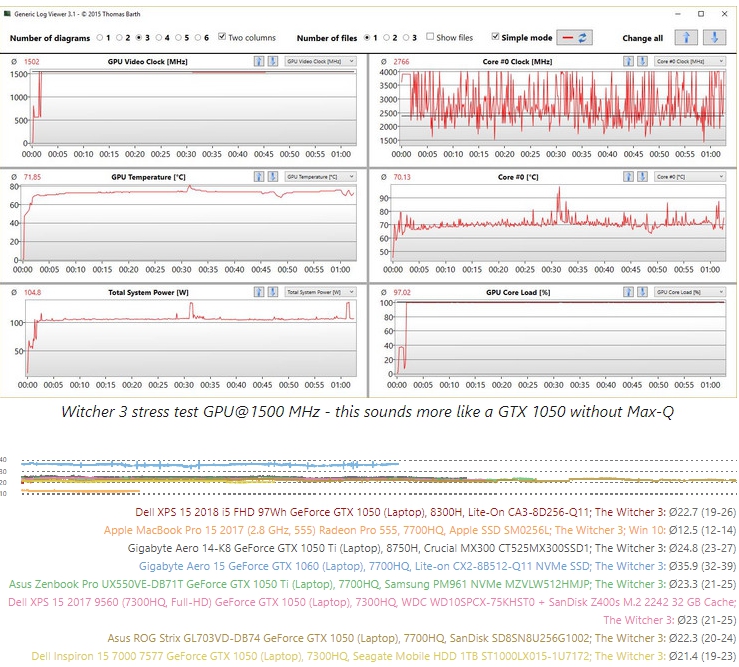Enable the Show files checkbox
The height and width of the screenshot is (667, 739).
tap(430, 36)
